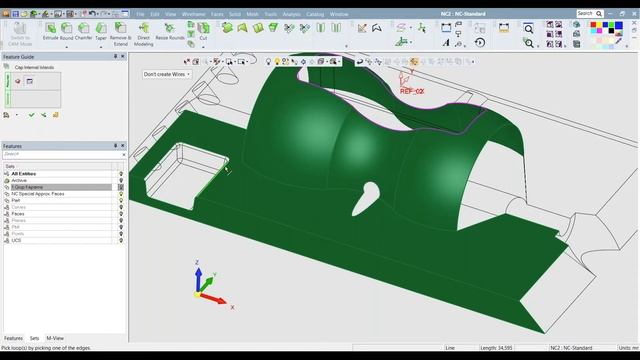Click the green check OK icon in Feature Guide
640x360 pixels.
(31, 115)
